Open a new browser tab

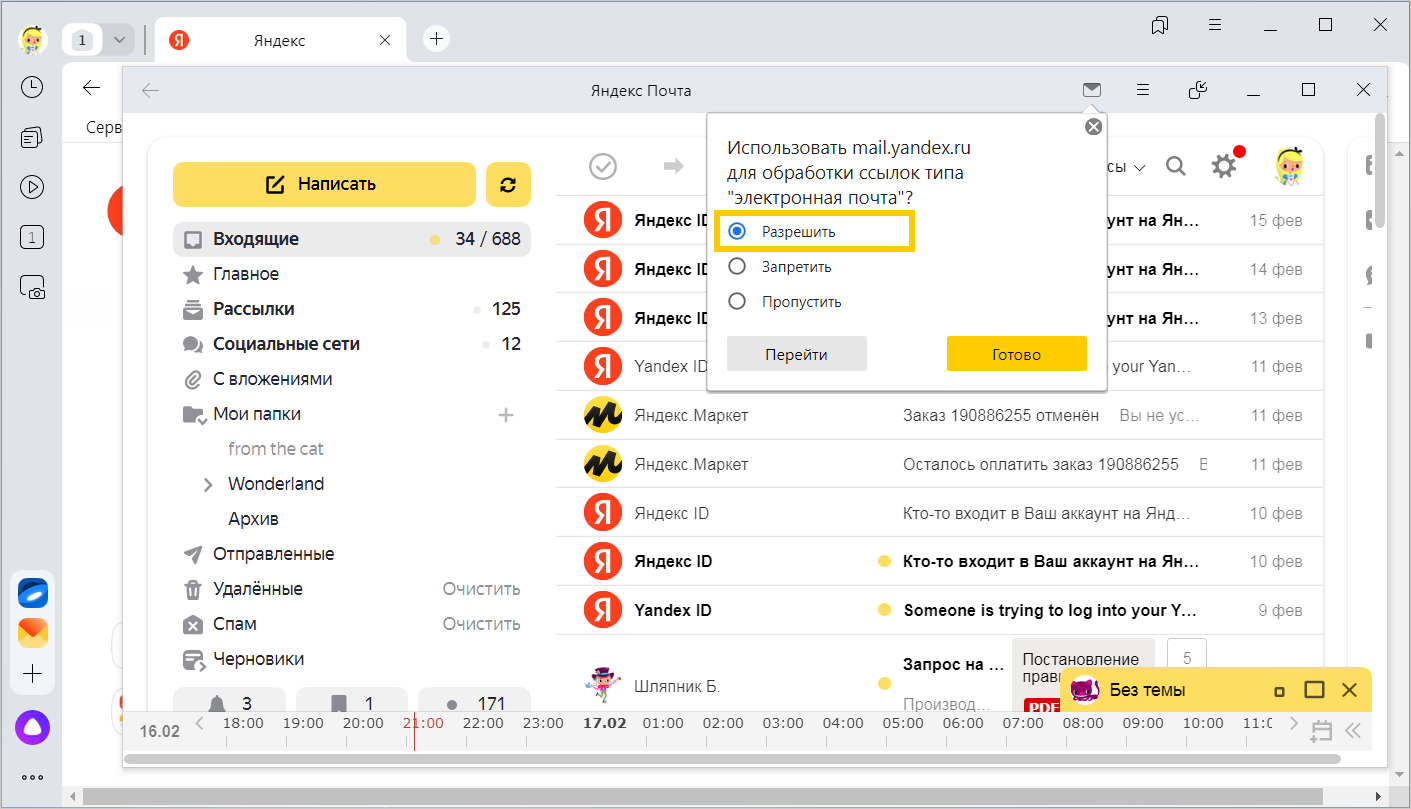click(x=436, y=39)
